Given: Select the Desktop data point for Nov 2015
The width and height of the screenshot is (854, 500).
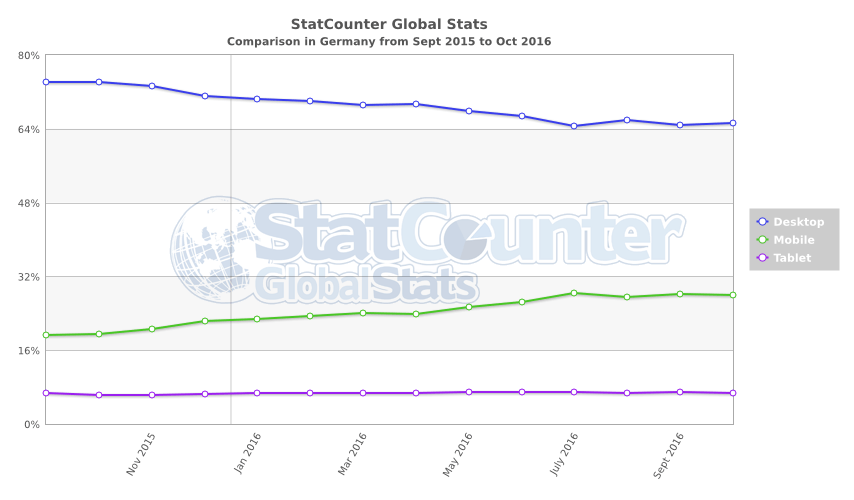Looking at the screenshot, I should [151, 86].
